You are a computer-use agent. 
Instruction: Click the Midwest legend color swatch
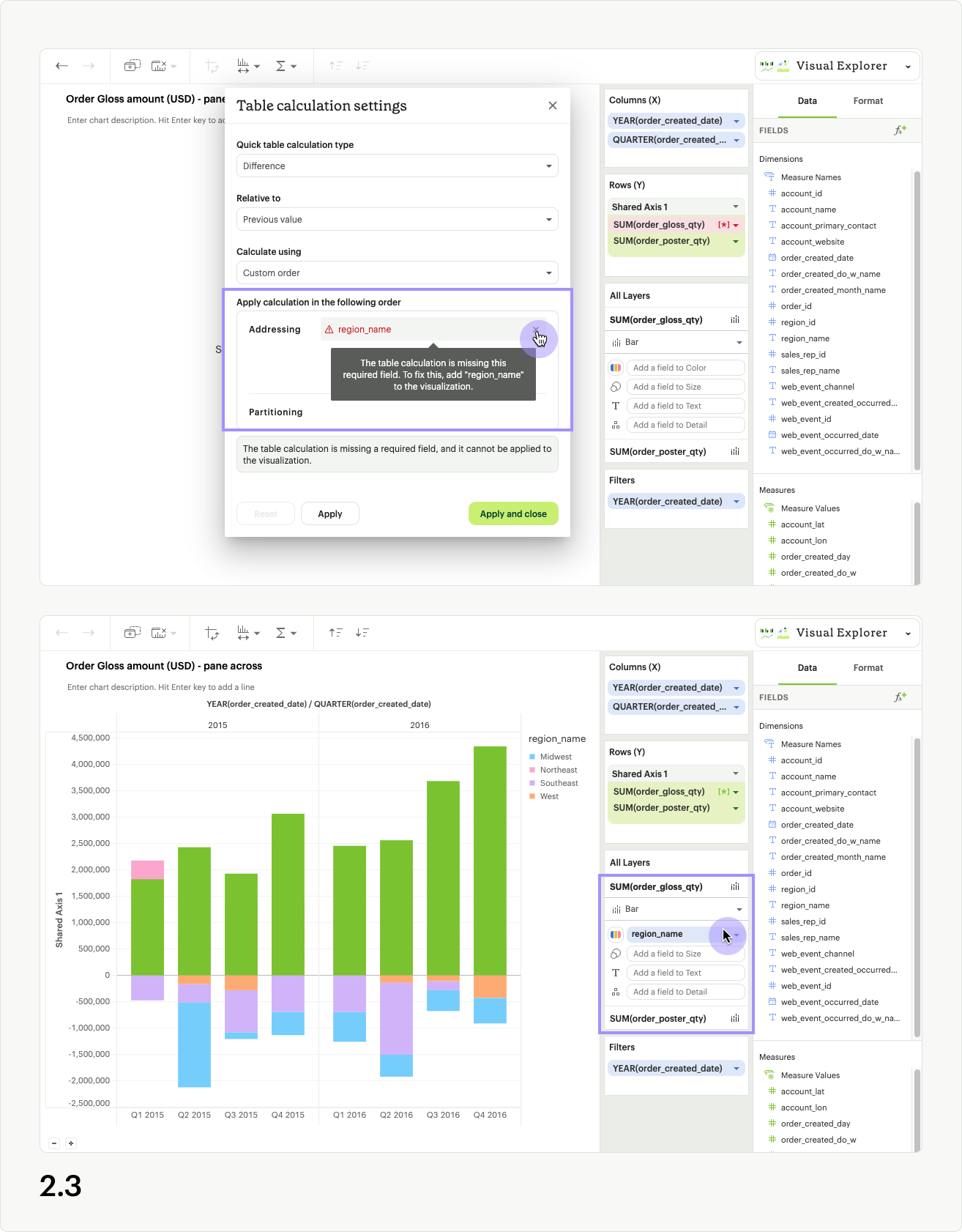532,757
